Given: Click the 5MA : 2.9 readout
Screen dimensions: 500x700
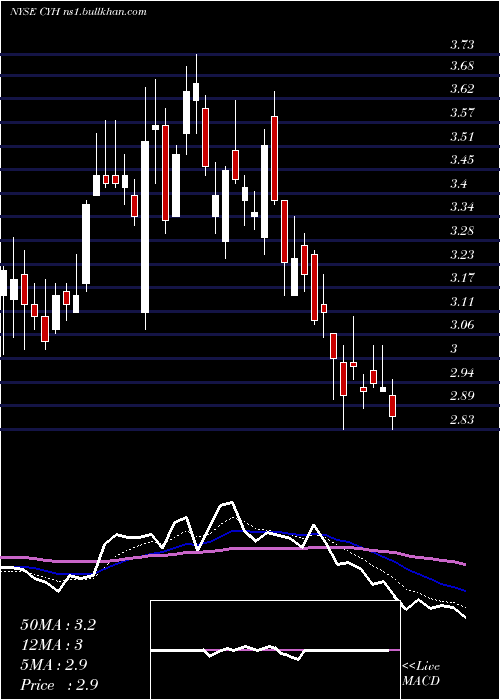Looking at the screenshot, I should [x=54, y=665].
